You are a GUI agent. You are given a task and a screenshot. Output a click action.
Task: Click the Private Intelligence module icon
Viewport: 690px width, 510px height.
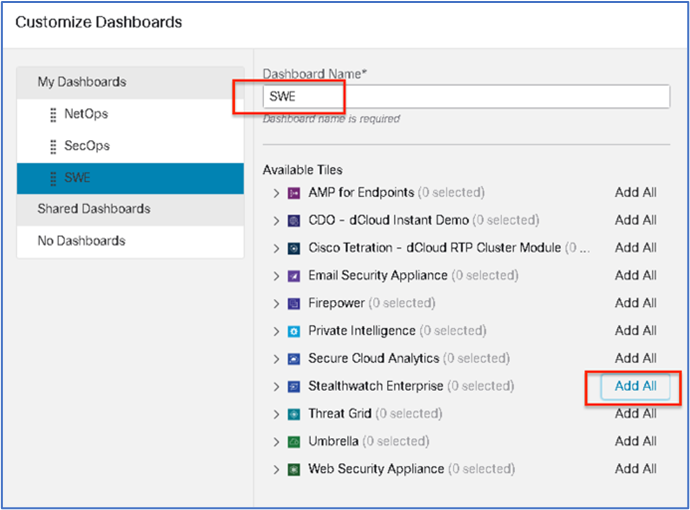click(294, 331)
